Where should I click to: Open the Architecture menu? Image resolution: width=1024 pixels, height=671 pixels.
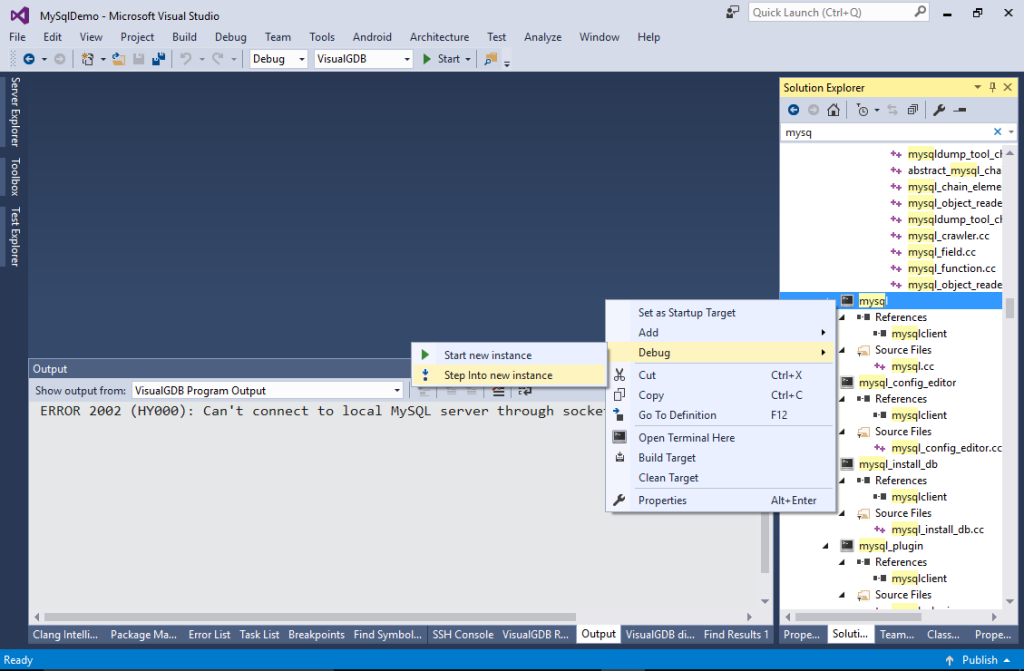coord(439,37)
